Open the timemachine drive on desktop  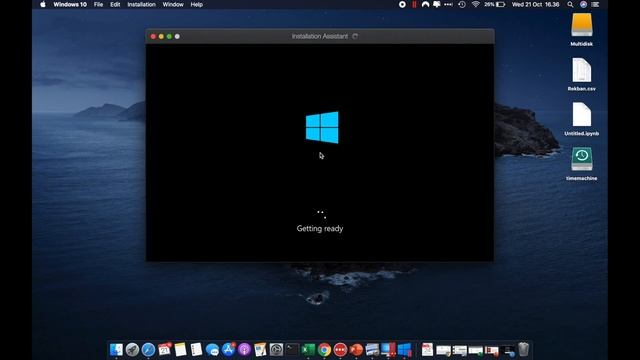pos(582,164)
